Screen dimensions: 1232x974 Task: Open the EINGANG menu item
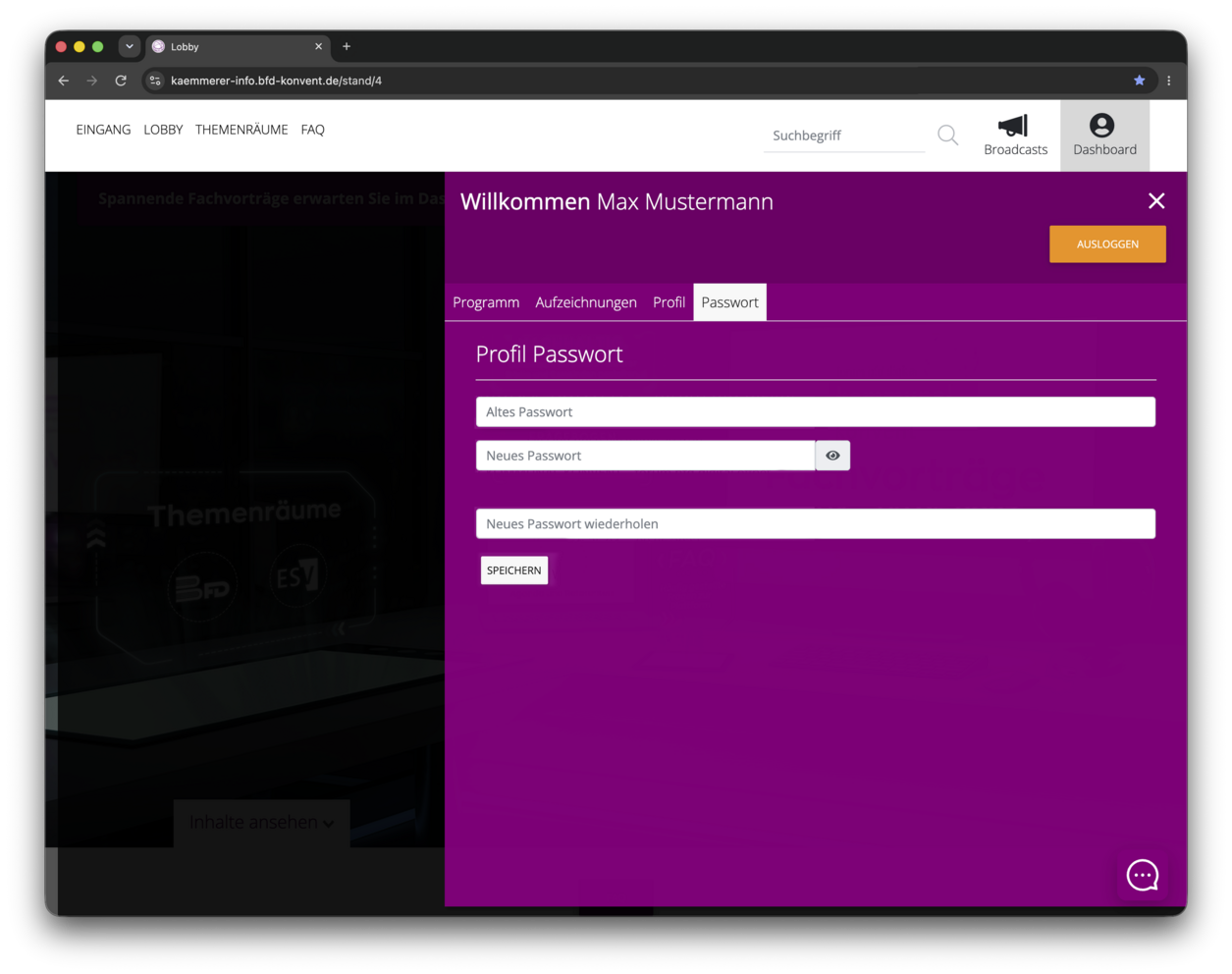[x=103, y=130]
